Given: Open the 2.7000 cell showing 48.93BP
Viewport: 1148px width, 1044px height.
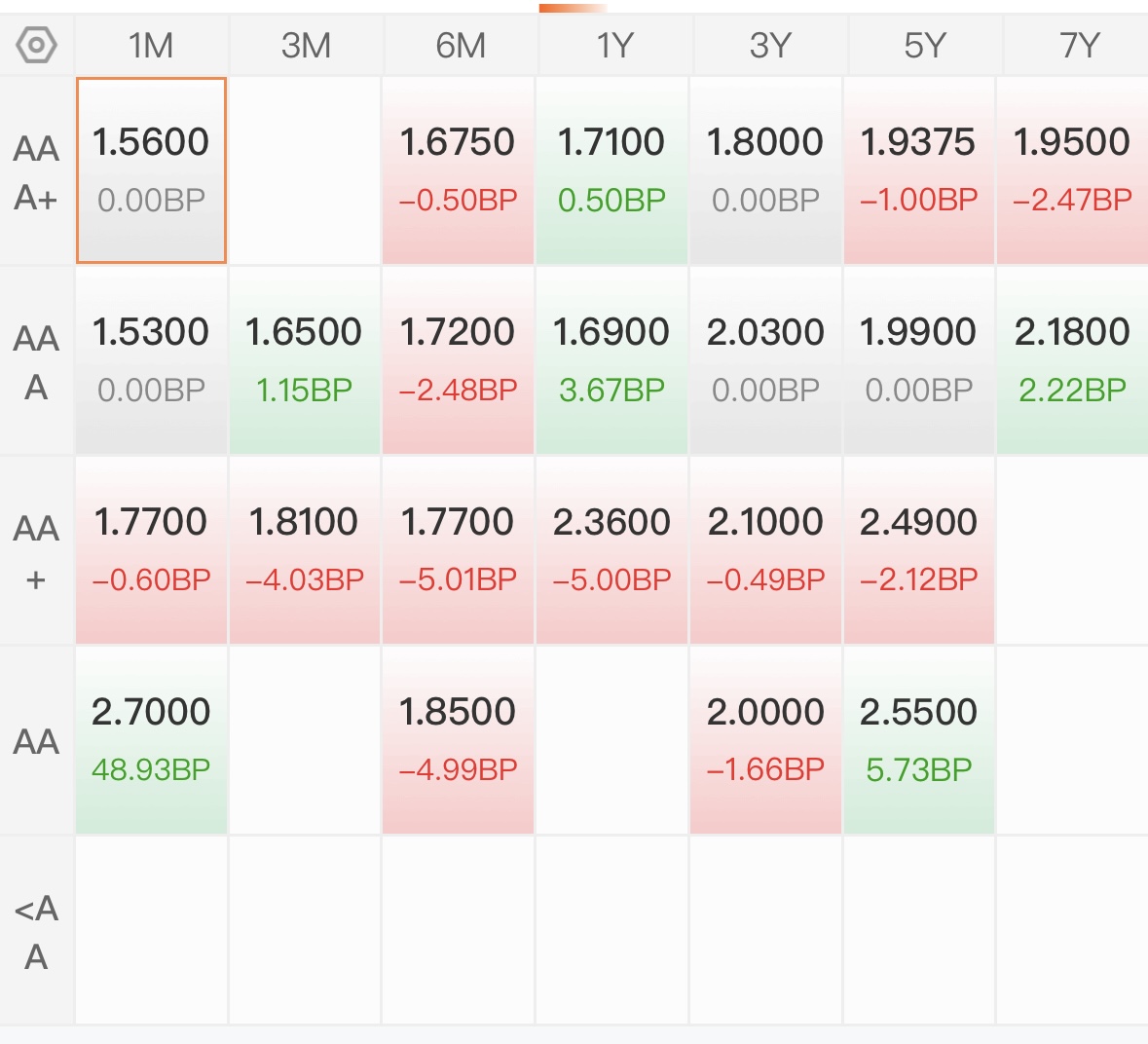Looking at the screenshot, I should [151, 740].
